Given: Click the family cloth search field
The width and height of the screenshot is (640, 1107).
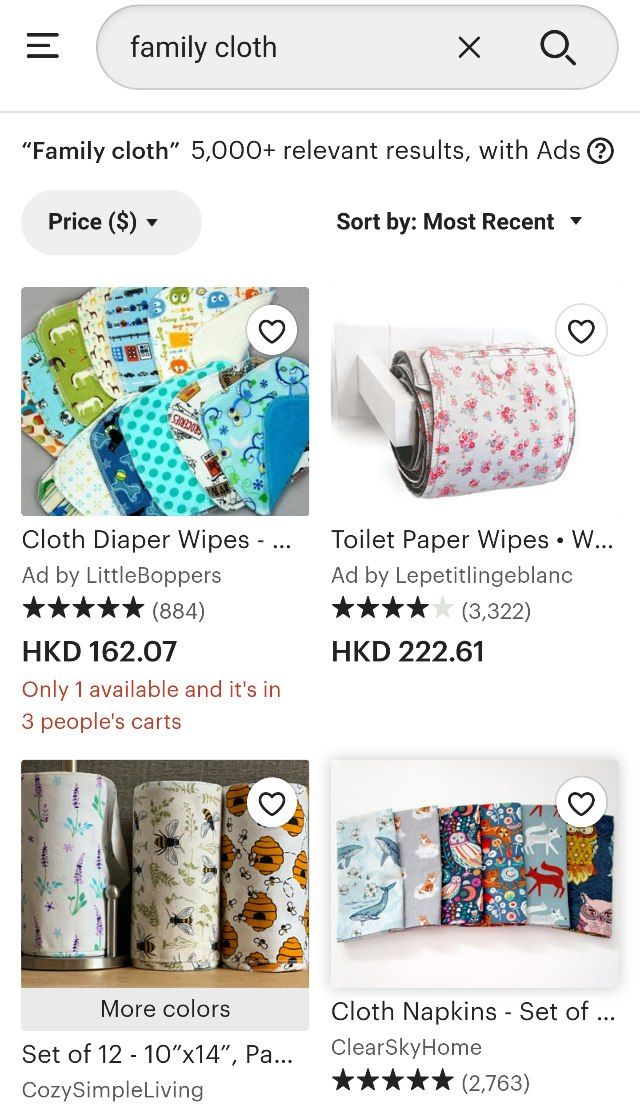Looking at the screenshot, I should click(282, 48).
